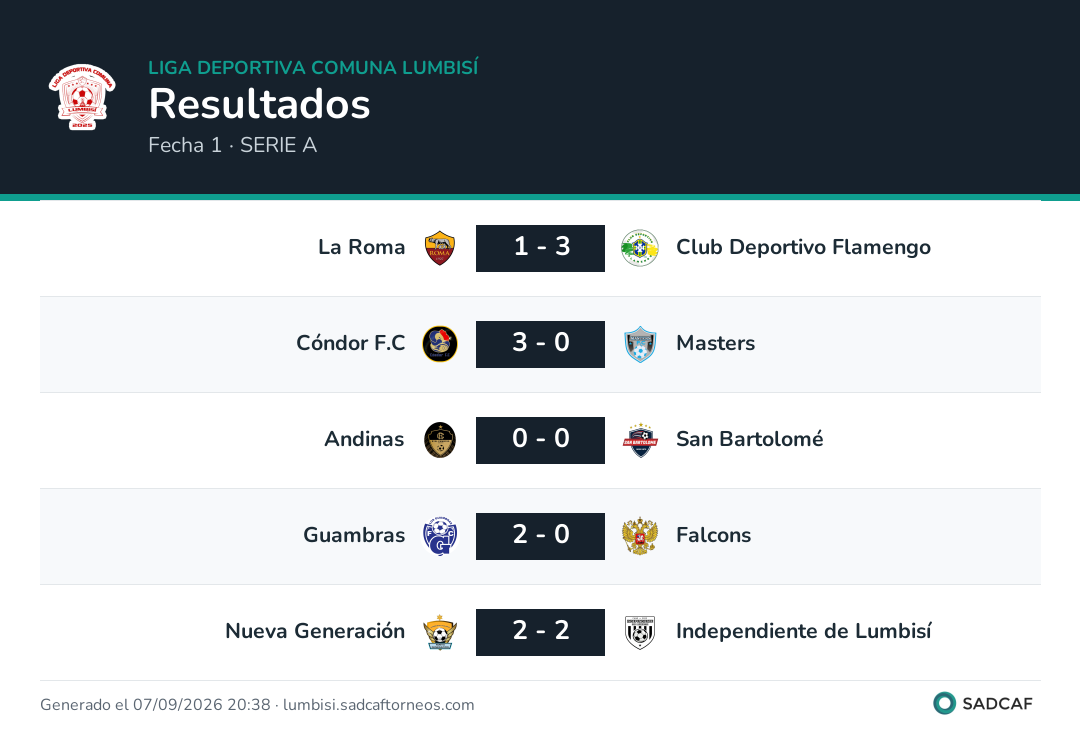Click the SADCAF logo icon
The height and width of the screenshot is (756, 1080).
click(944, 703)
